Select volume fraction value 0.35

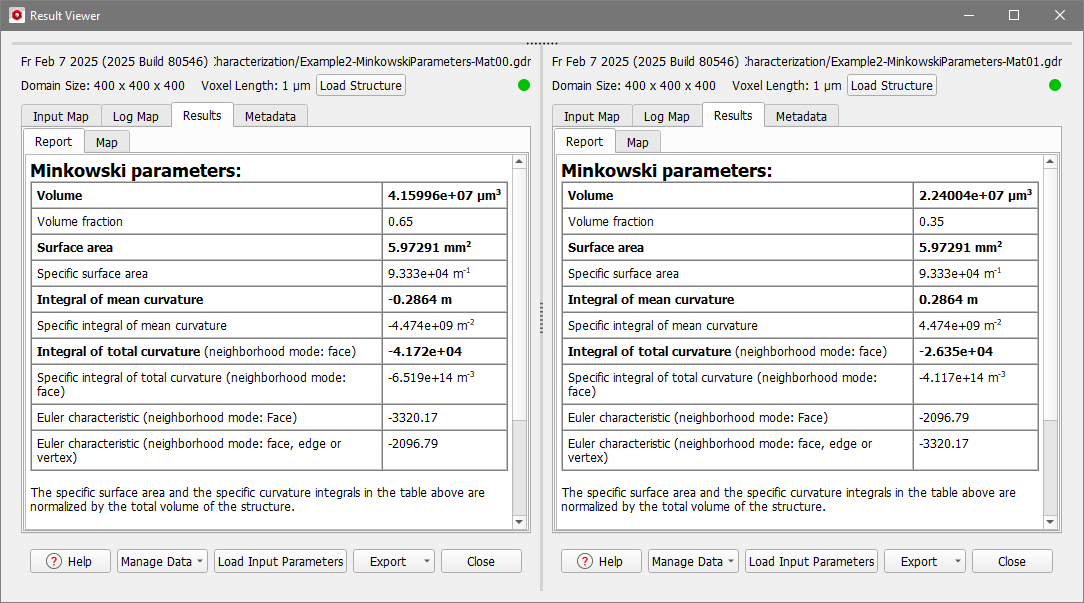(x=931, y=221)
